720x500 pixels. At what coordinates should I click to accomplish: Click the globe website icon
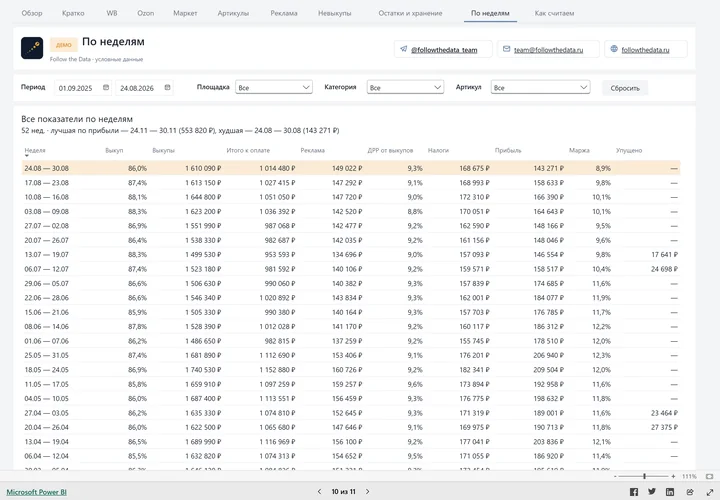click(x=614, y=49)
